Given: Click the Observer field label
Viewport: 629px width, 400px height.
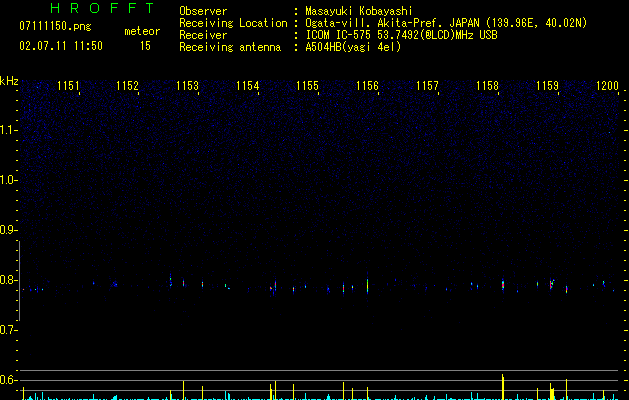Looking at the screenshot, I should pyautogui.click(x=203, y=11).
